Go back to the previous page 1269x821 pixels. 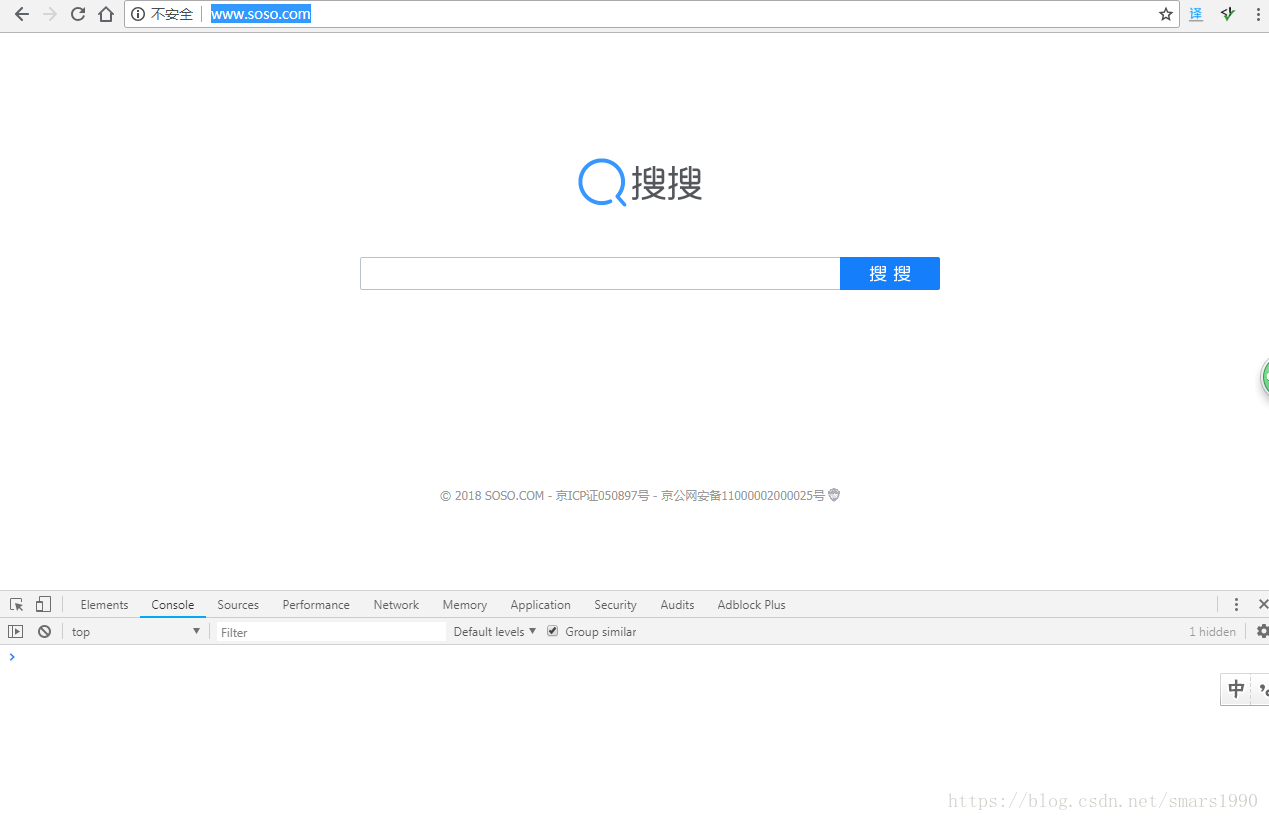click(21, 14)
